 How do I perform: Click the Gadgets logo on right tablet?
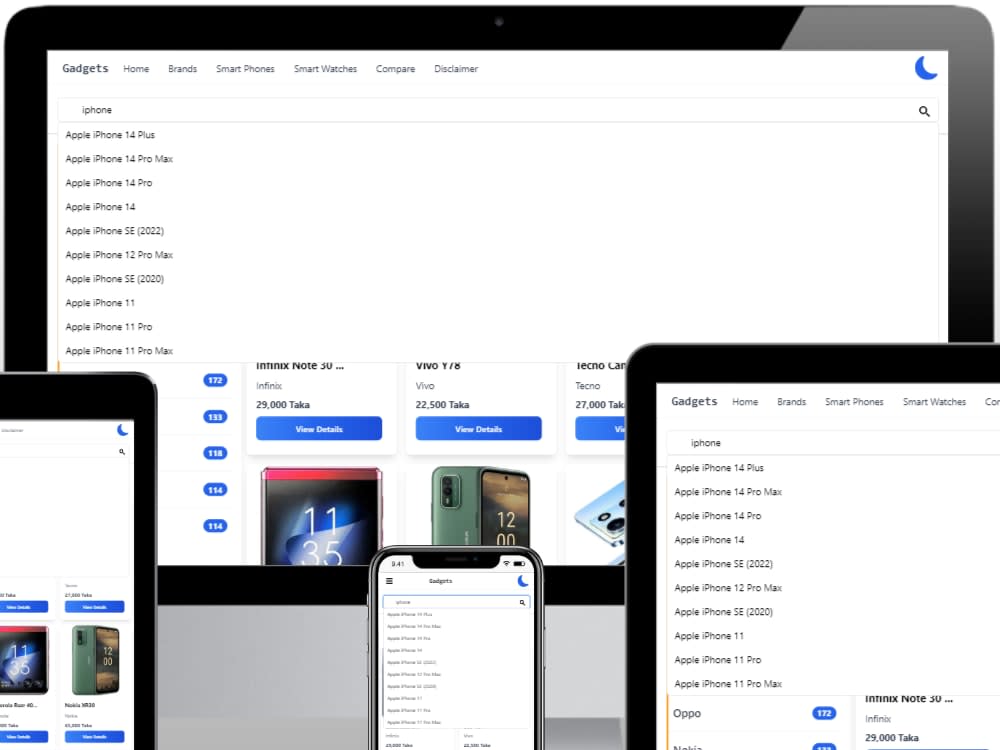pyautogui.click(x=694, y=401)
